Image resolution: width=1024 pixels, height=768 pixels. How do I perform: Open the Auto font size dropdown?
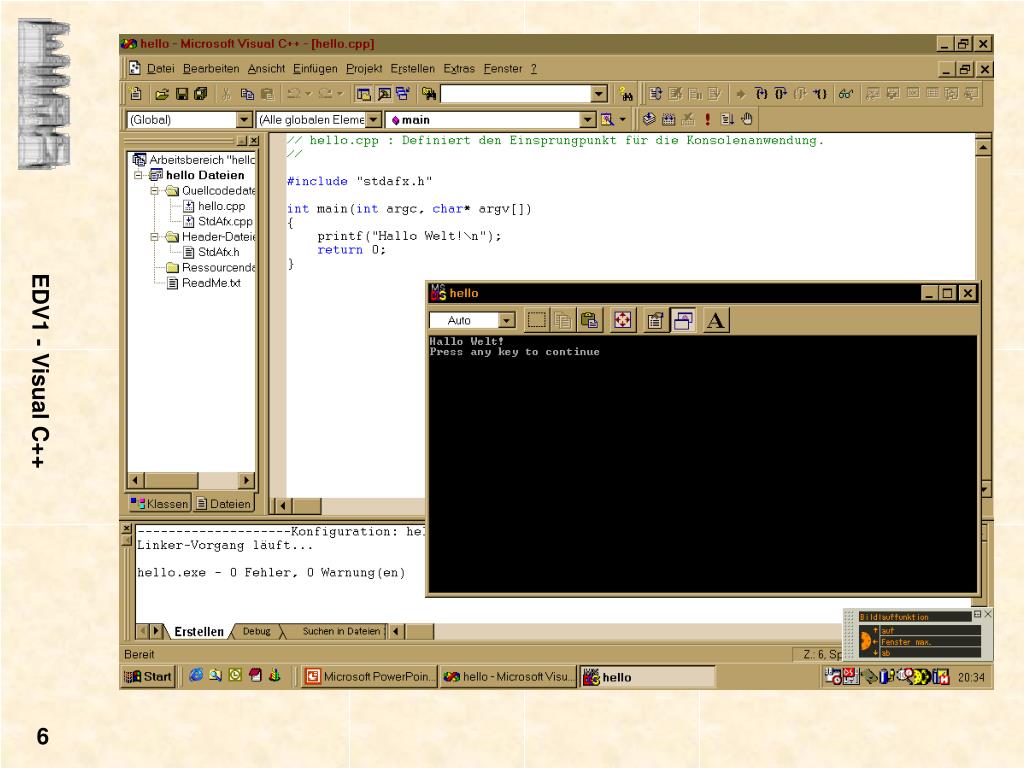(x=507, y=321)
